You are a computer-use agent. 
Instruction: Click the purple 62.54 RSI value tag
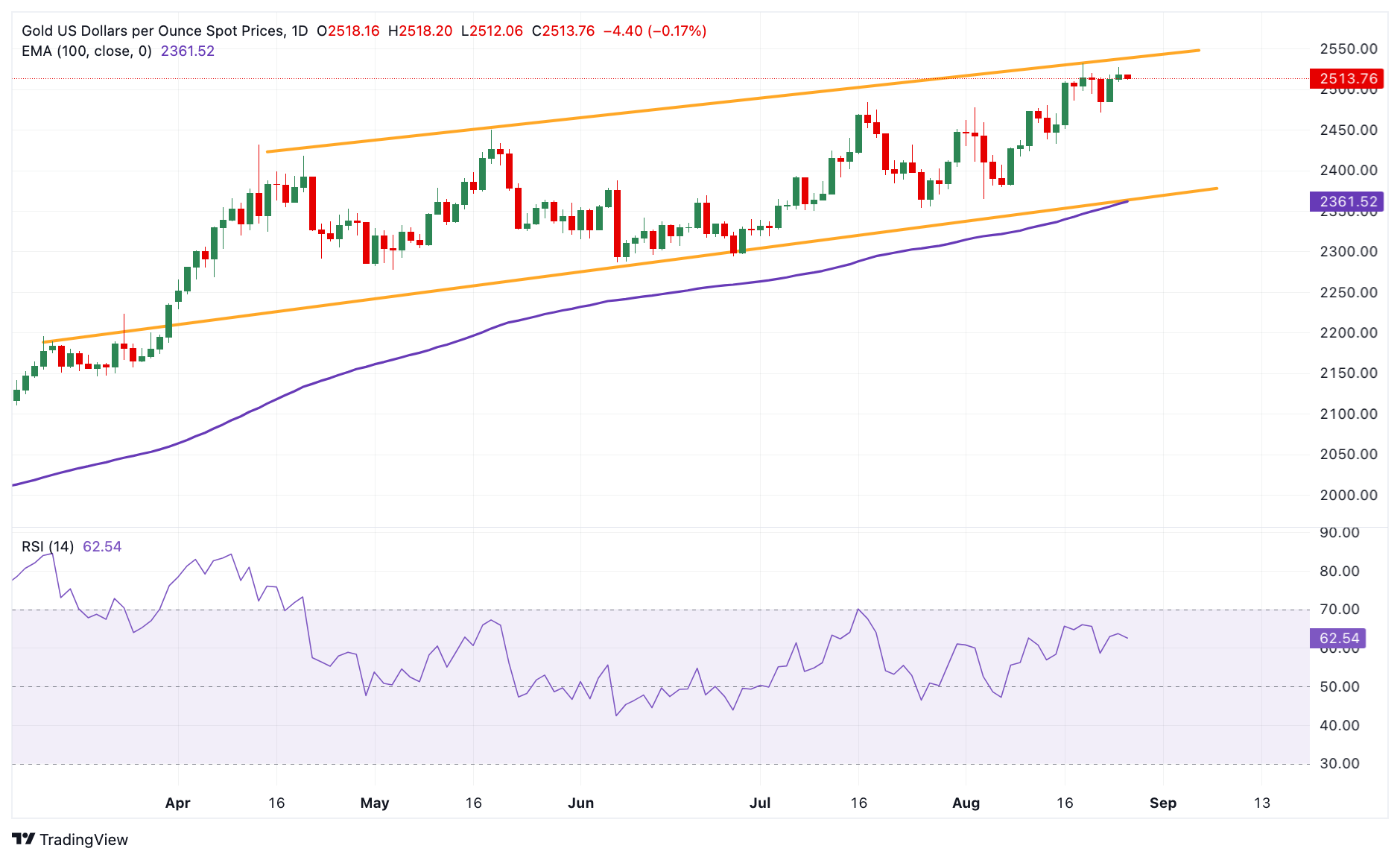[1338, 638]
